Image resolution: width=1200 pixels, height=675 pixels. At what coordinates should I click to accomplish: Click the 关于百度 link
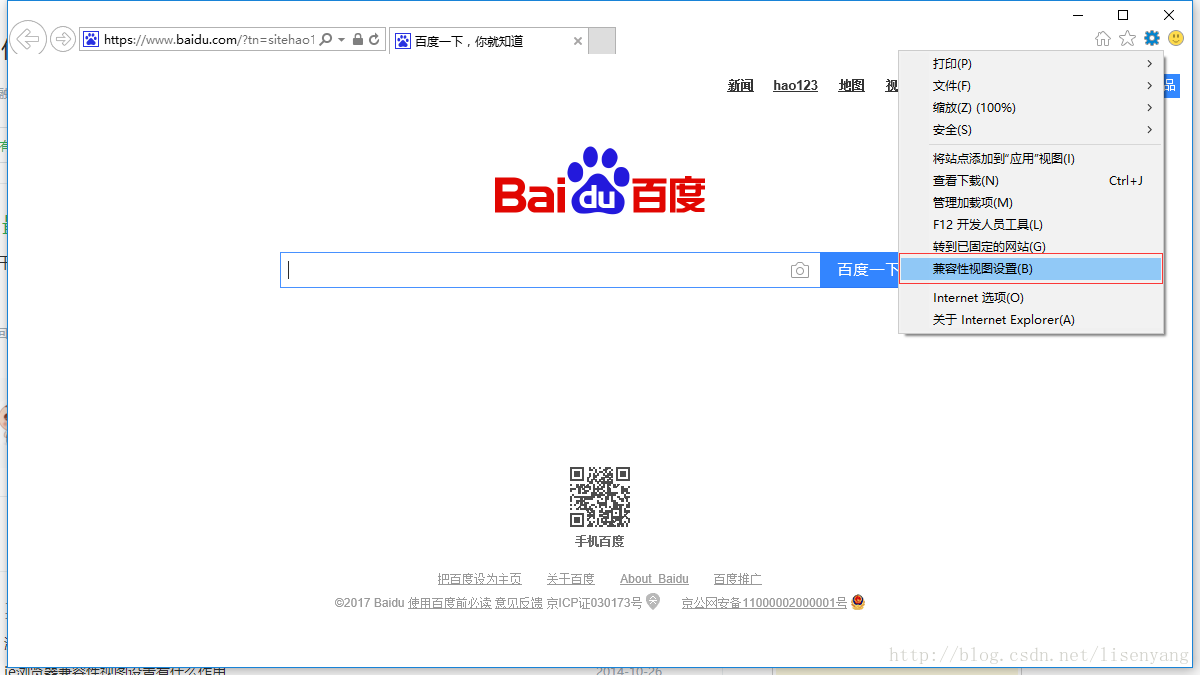[x=570, y=579]
